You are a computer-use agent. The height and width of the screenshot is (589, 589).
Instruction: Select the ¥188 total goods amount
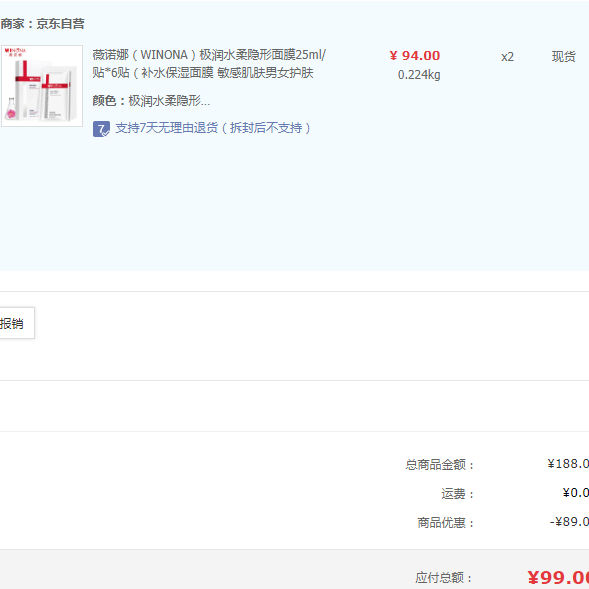568,464
